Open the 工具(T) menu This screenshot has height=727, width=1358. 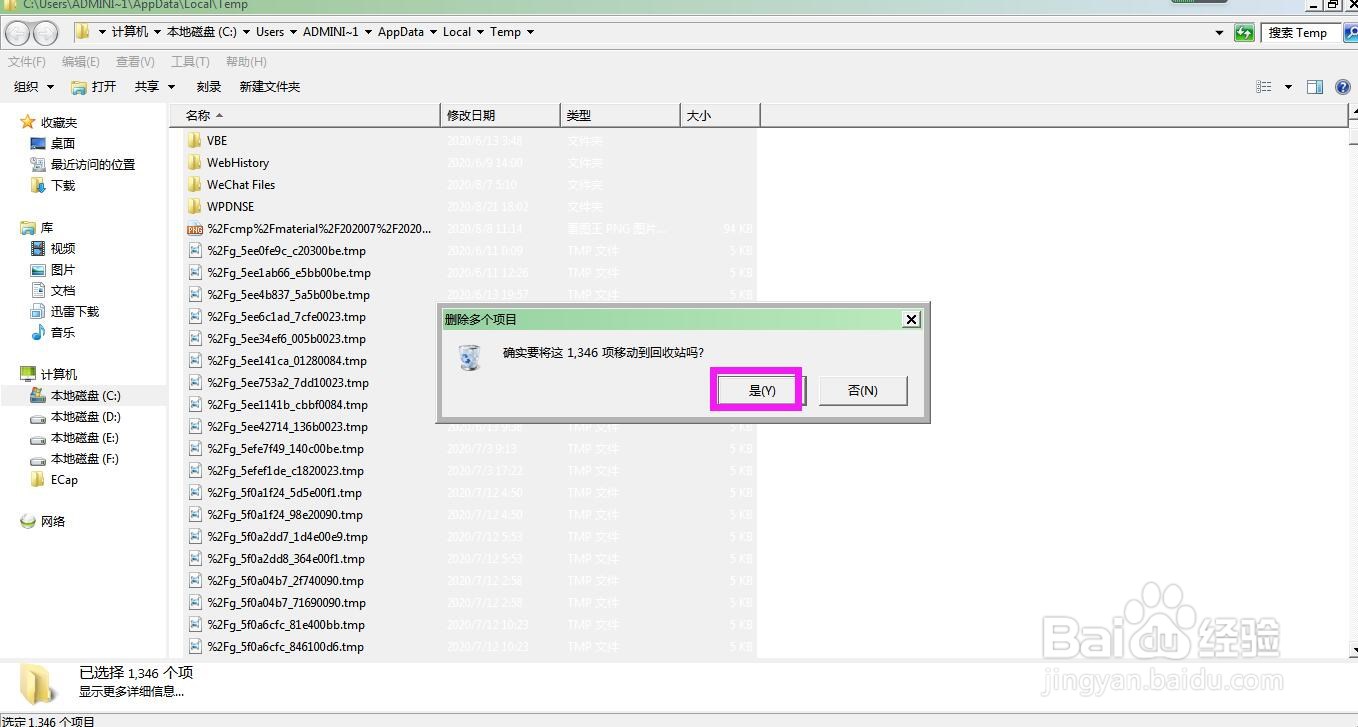pos(190,62)
